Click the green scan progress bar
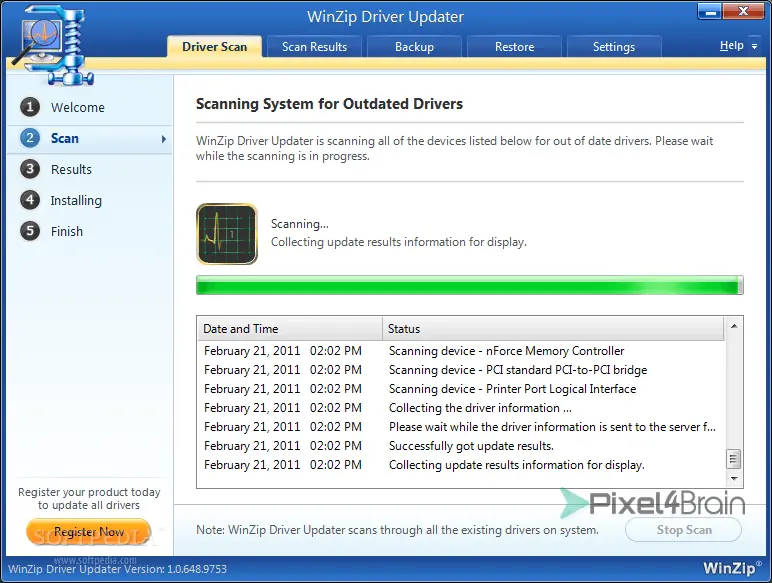 tap(470, 285)
